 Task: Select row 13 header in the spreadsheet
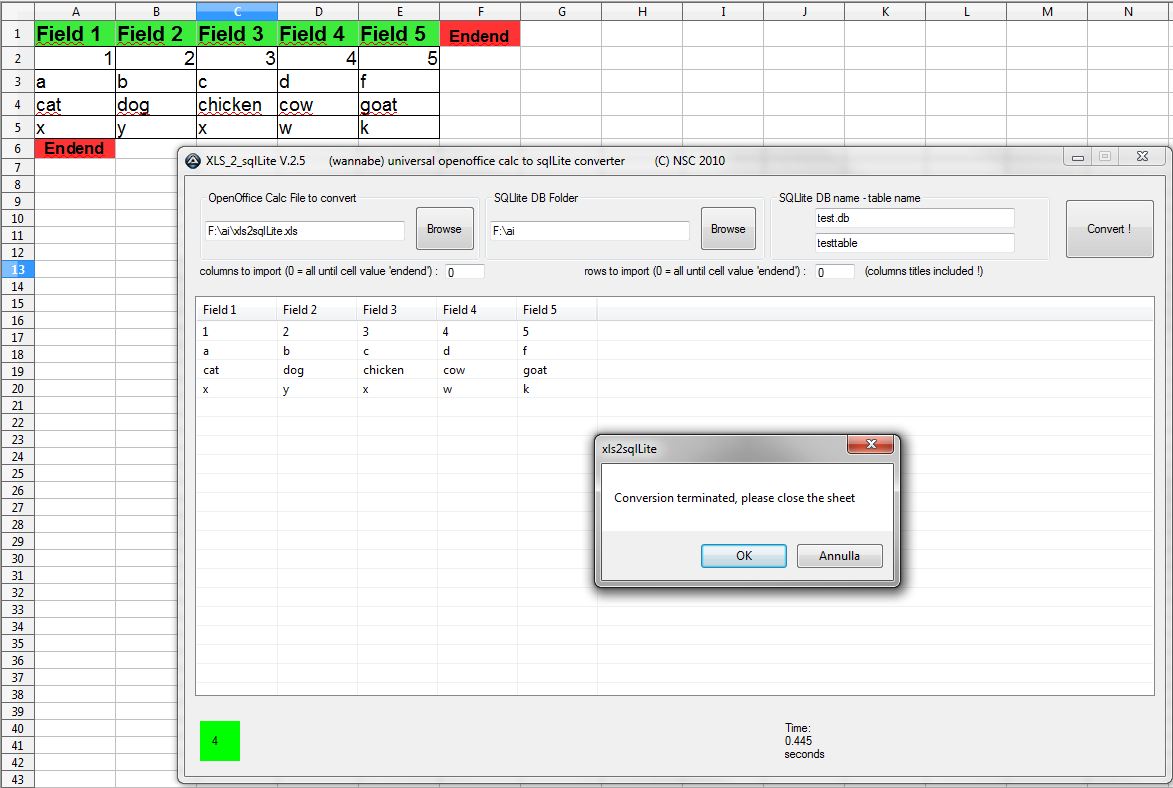[x=17, y=270]
